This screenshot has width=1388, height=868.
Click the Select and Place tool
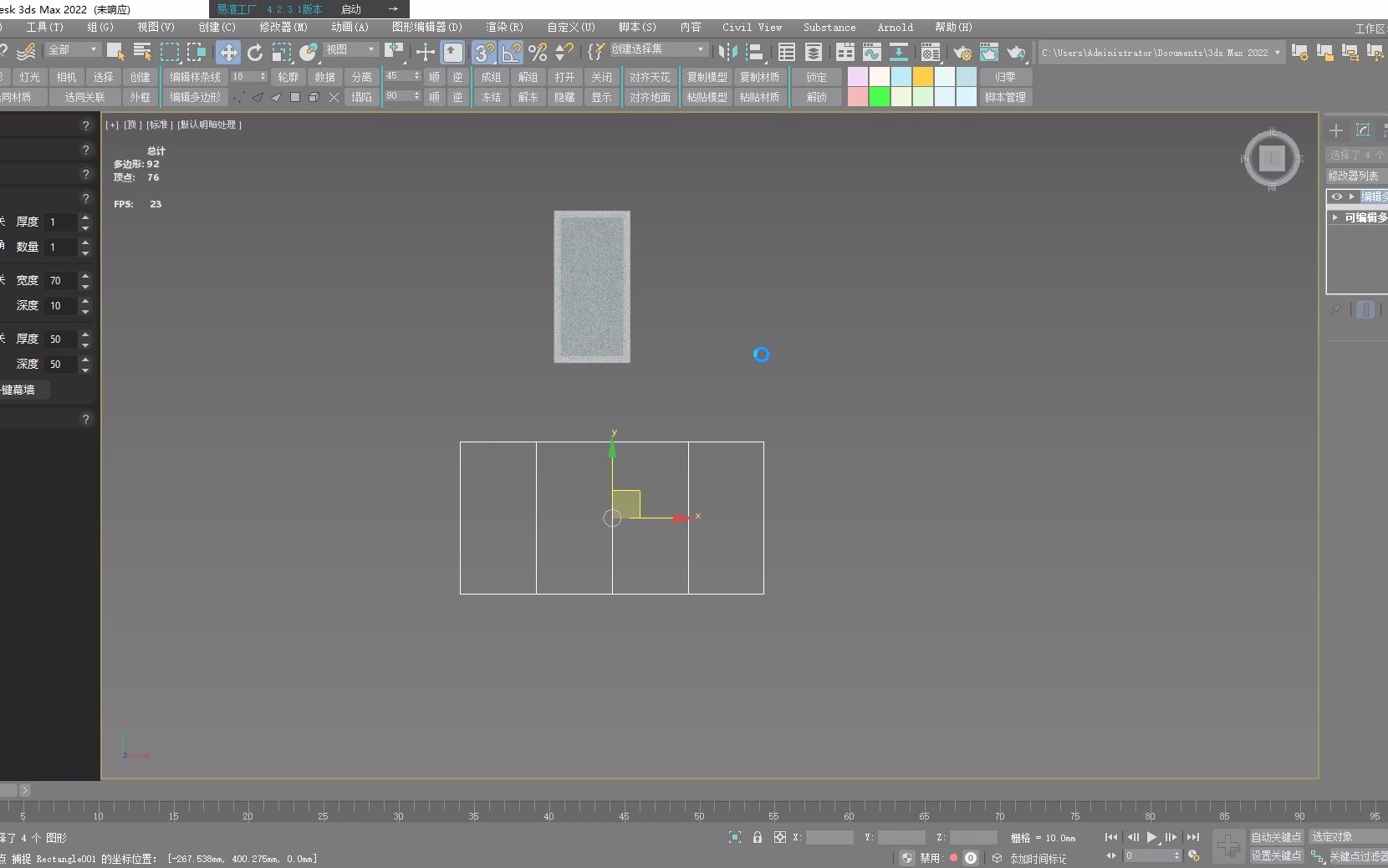click(x=309, y=52)
